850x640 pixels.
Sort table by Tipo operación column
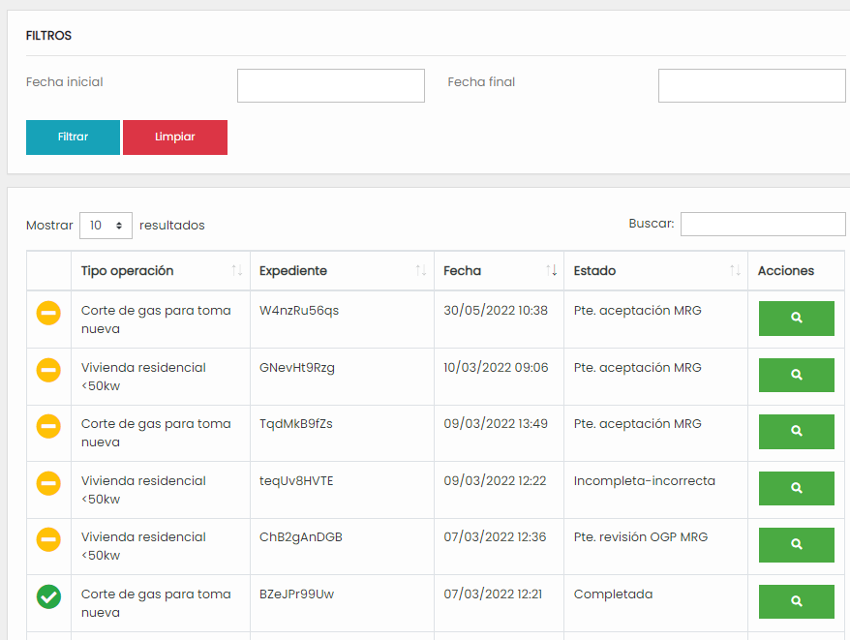pos(160,270)
